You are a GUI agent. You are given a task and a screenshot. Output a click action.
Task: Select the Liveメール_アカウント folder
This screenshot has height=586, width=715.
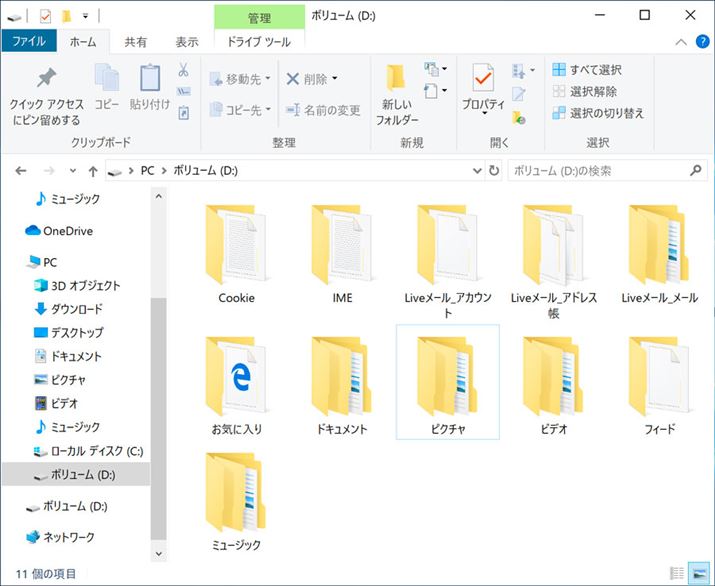[448, 261]
